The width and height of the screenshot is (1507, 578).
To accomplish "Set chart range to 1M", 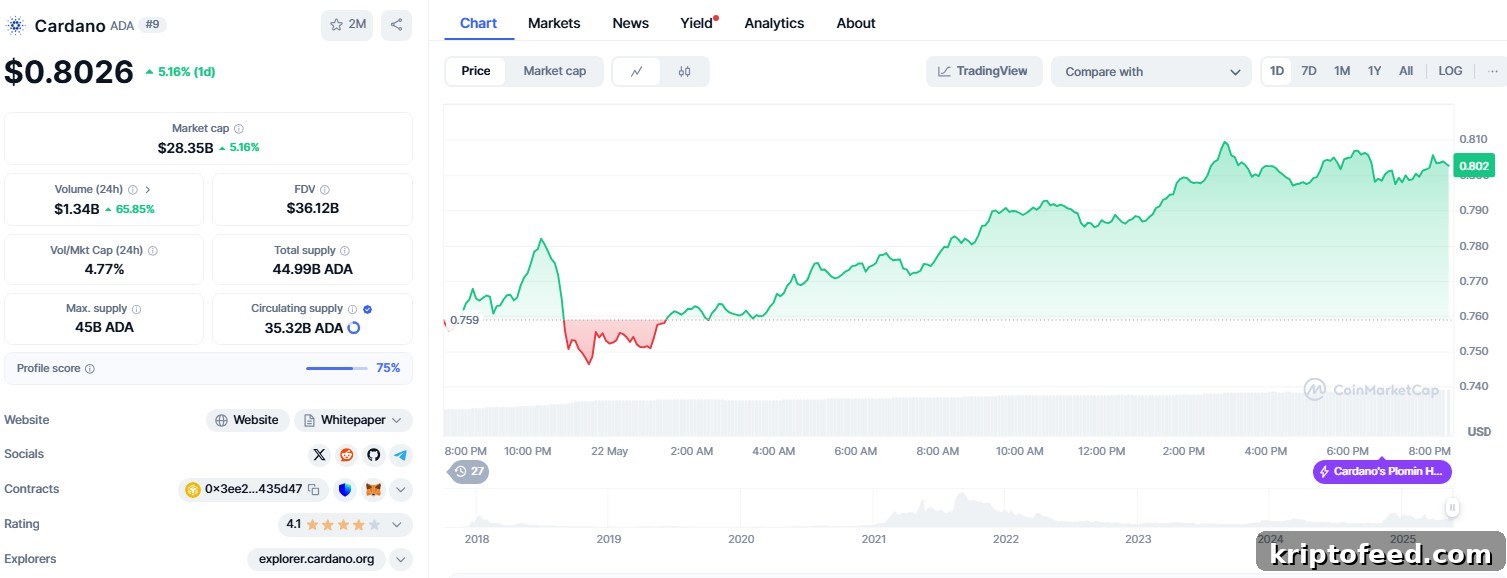I will pyautogui.click(x=1342, y=71).
